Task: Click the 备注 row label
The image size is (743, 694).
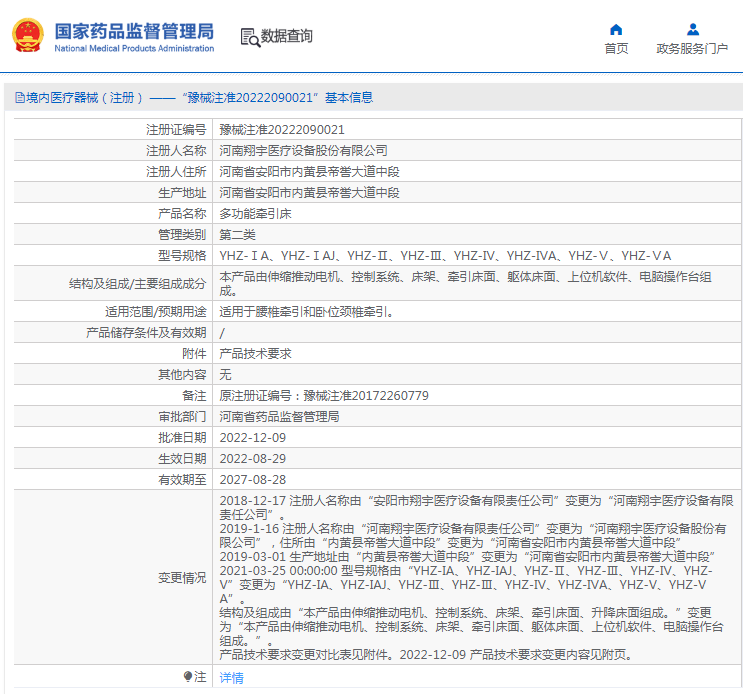Action: 194,396
